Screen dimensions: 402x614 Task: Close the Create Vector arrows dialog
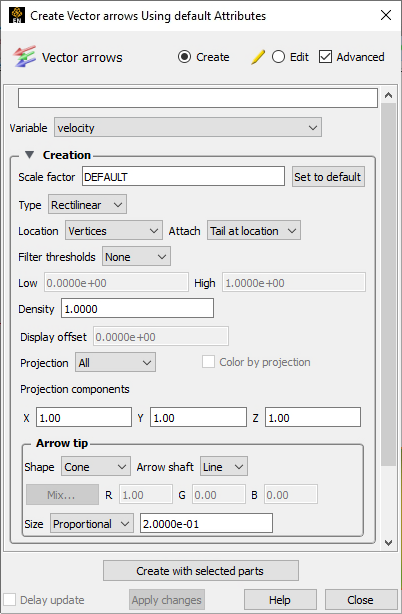click(x=386, y=15)
